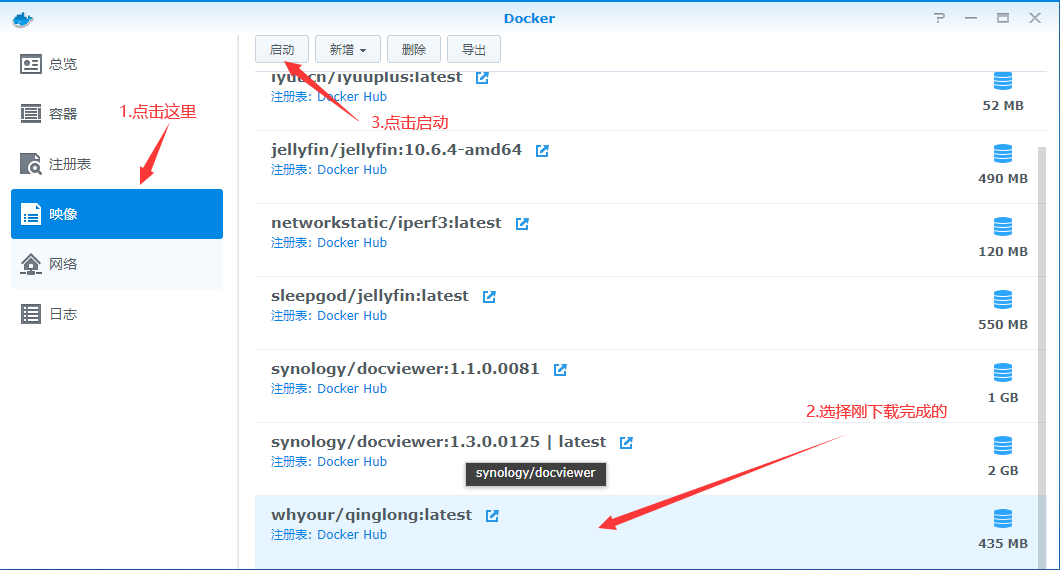The image size is (1060, 570).
Task: Select the synology/docviewer:1.1.0.0081 image name
Action: coord(405,369)
